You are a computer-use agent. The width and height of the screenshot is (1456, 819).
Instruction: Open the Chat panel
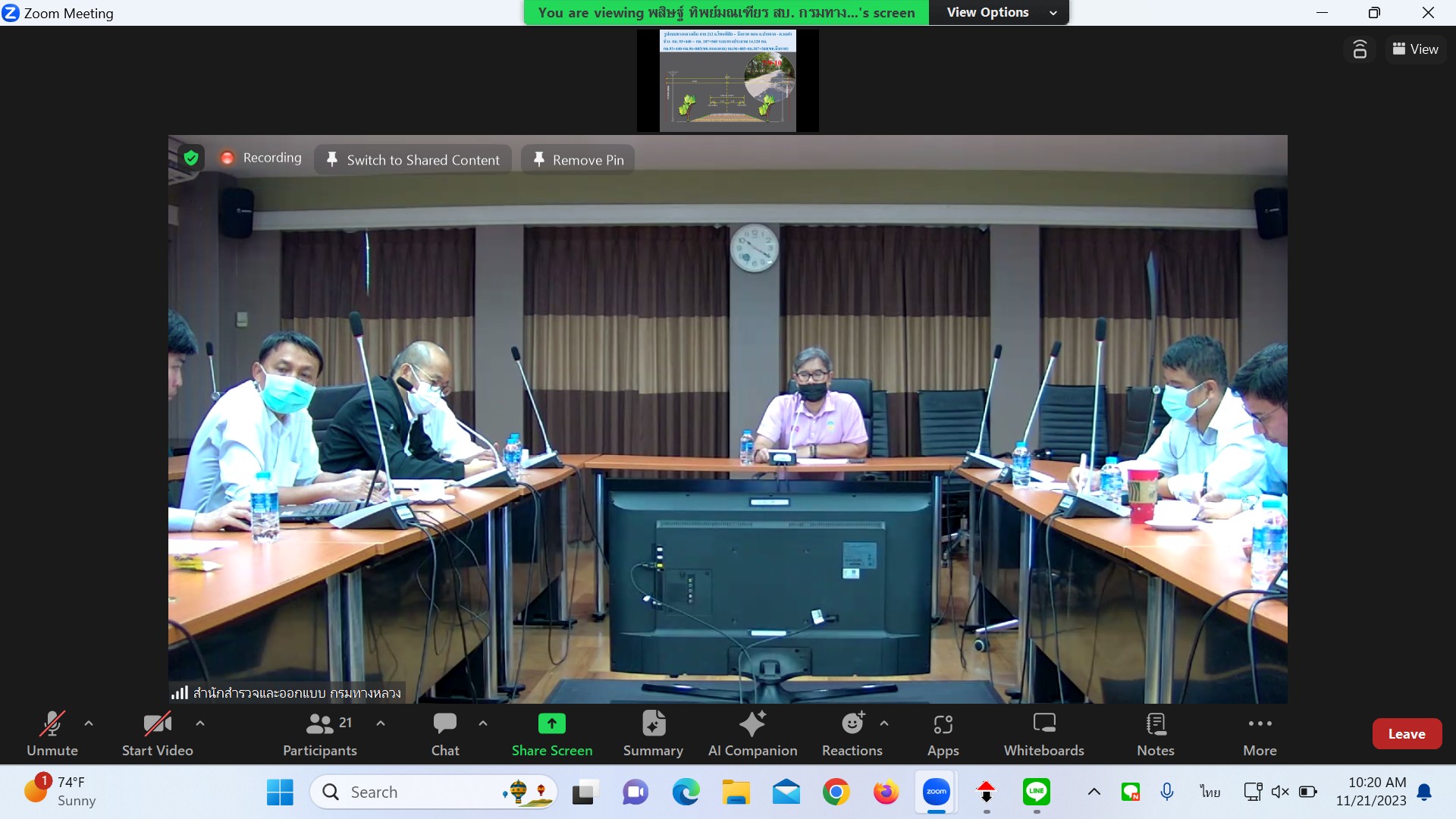(445, 733)
